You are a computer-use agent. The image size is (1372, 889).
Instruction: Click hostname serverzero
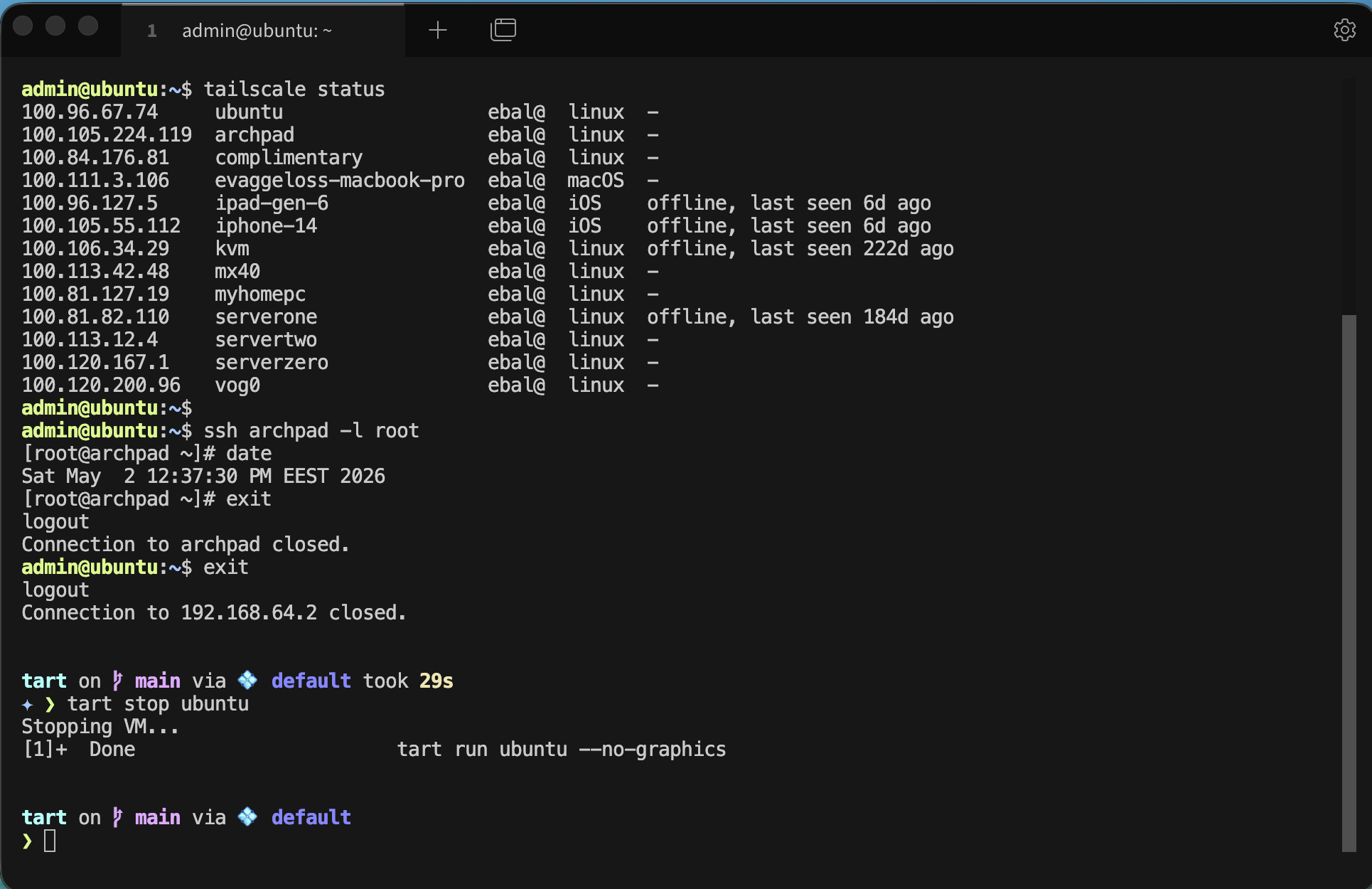pyautogui.click(x=272, y=363)
